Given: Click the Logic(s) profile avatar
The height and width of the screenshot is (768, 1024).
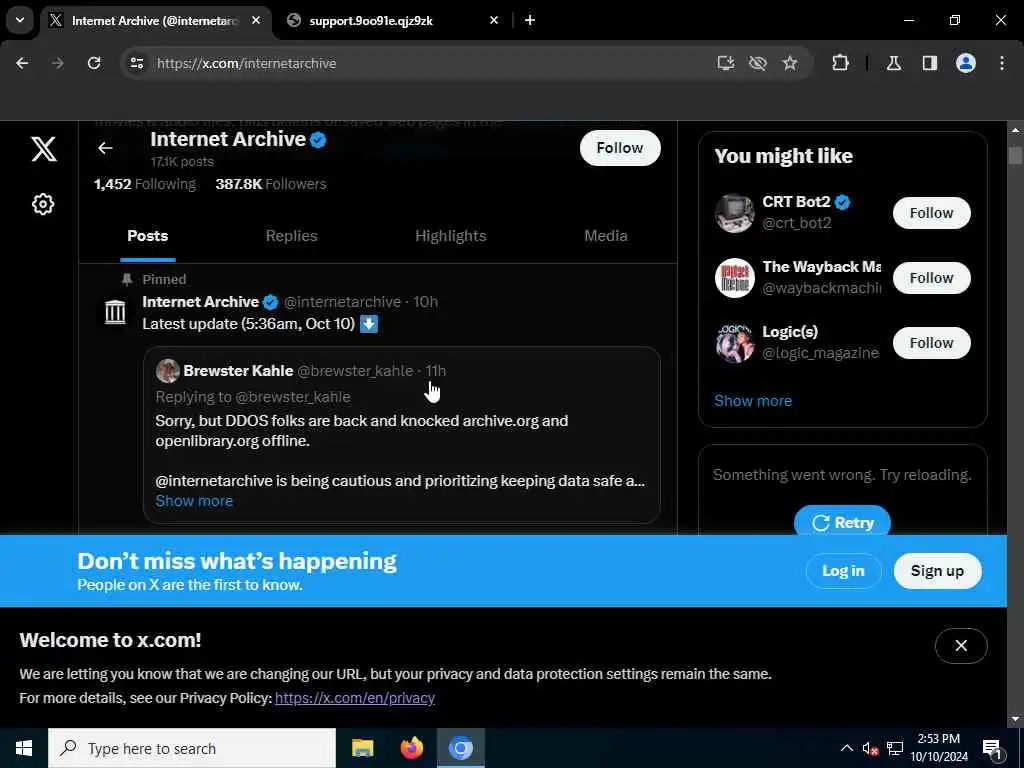Looking at the screenshot, I should pyautogui.click(x=735, y=343).
